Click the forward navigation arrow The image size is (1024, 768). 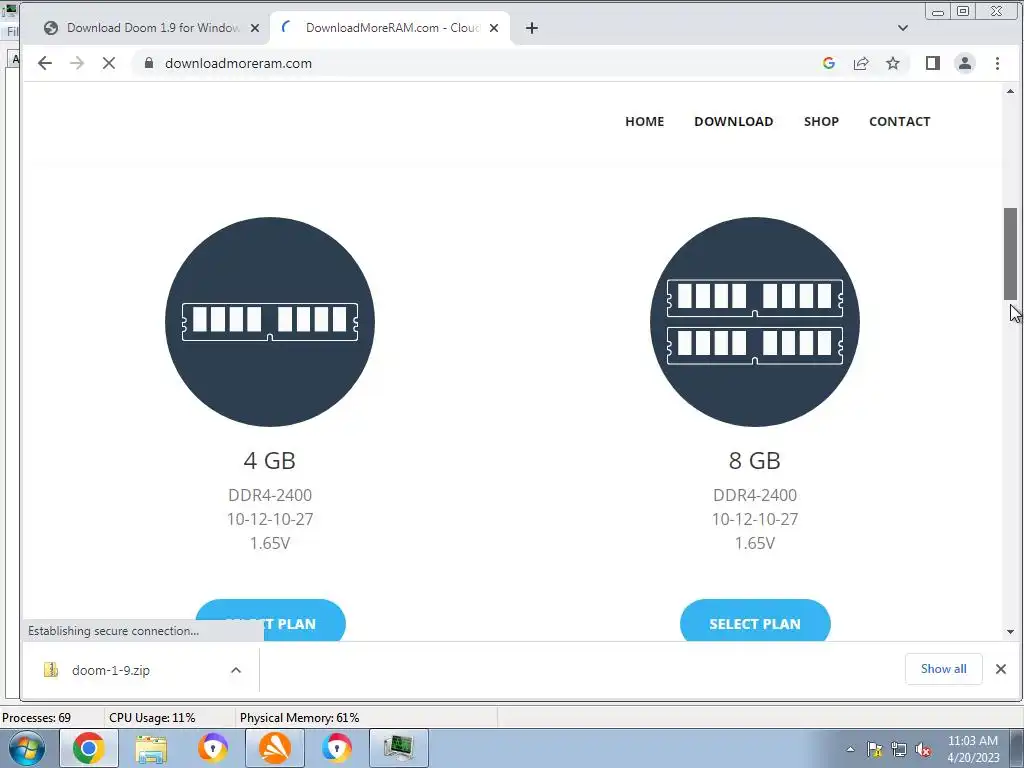coord(77,63)
